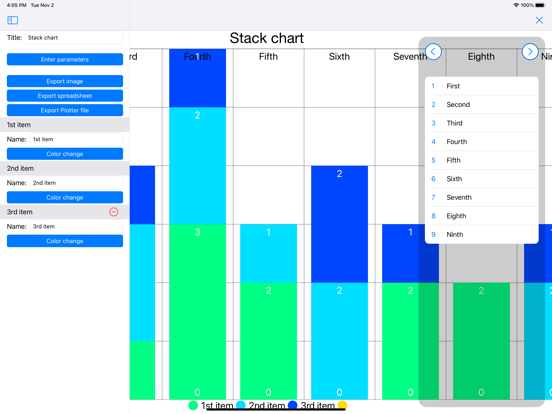The height and width of the screenshot is (414, 552).
Task: Click the 2nd item section header
Action: 65,168
